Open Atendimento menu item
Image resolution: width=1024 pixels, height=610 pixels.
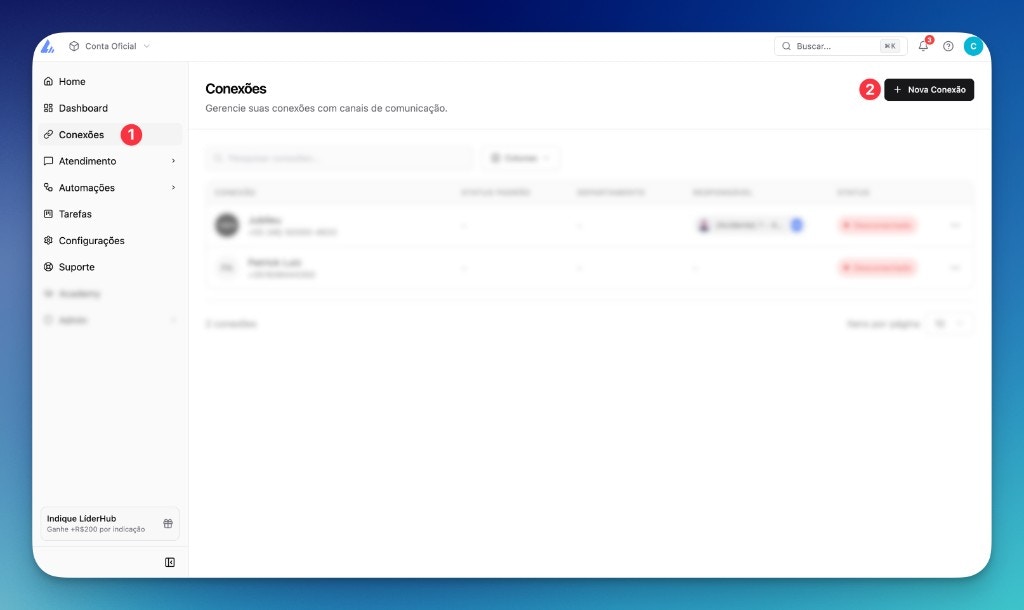pyautogui.click(x=110, y=161)
